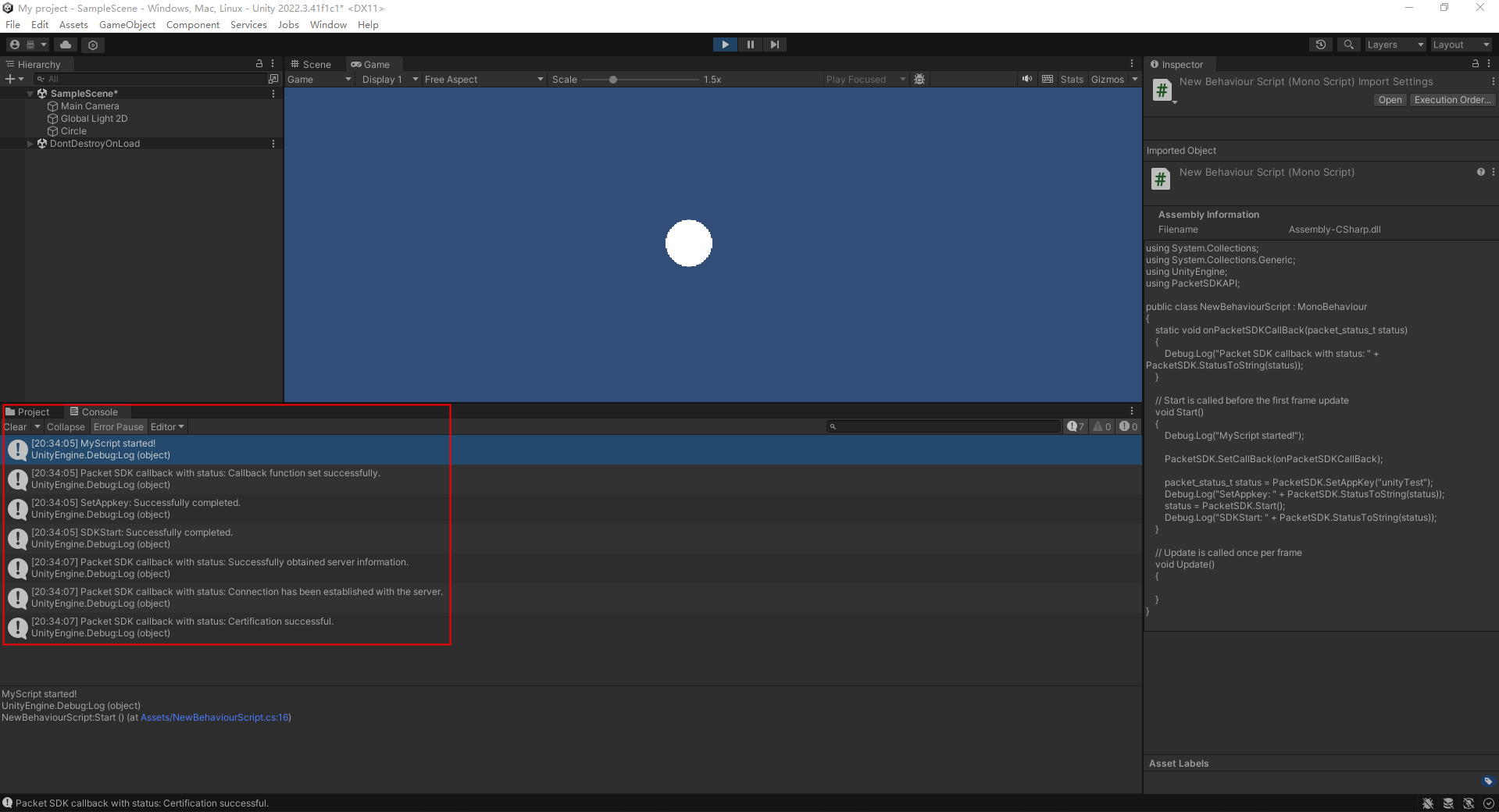Image resolution: width=1499 pixels, height=812 pixels.
Task: Open NewBehaviourScript.cs line 16 link
Action: tap(215, 718)
